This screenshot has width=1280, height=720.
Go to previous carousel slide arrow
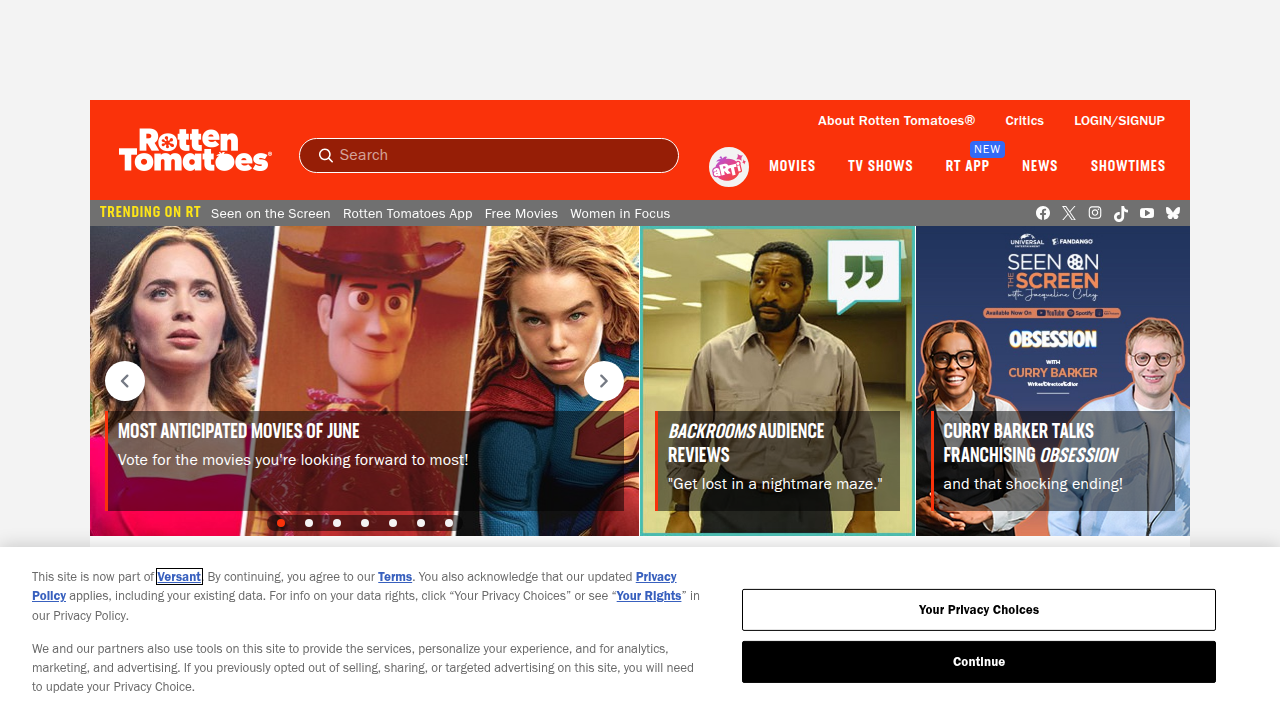[x=125, y=381]
